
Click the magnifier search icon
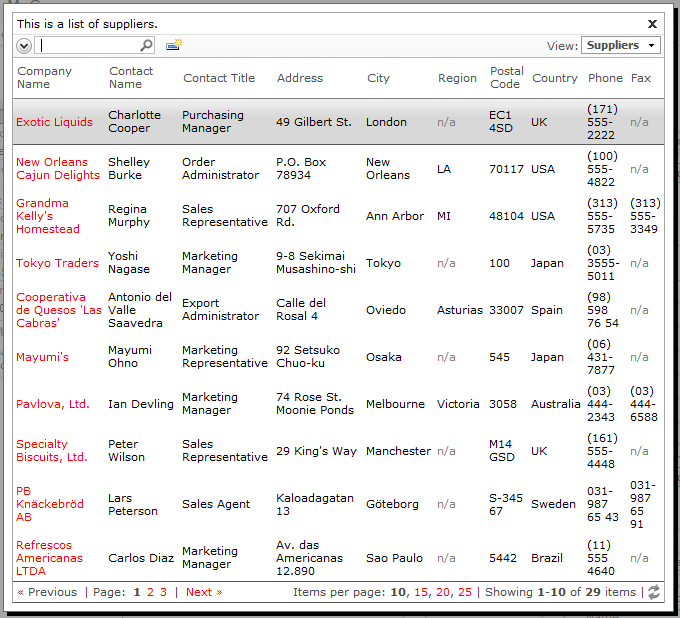tap(147, 45)
